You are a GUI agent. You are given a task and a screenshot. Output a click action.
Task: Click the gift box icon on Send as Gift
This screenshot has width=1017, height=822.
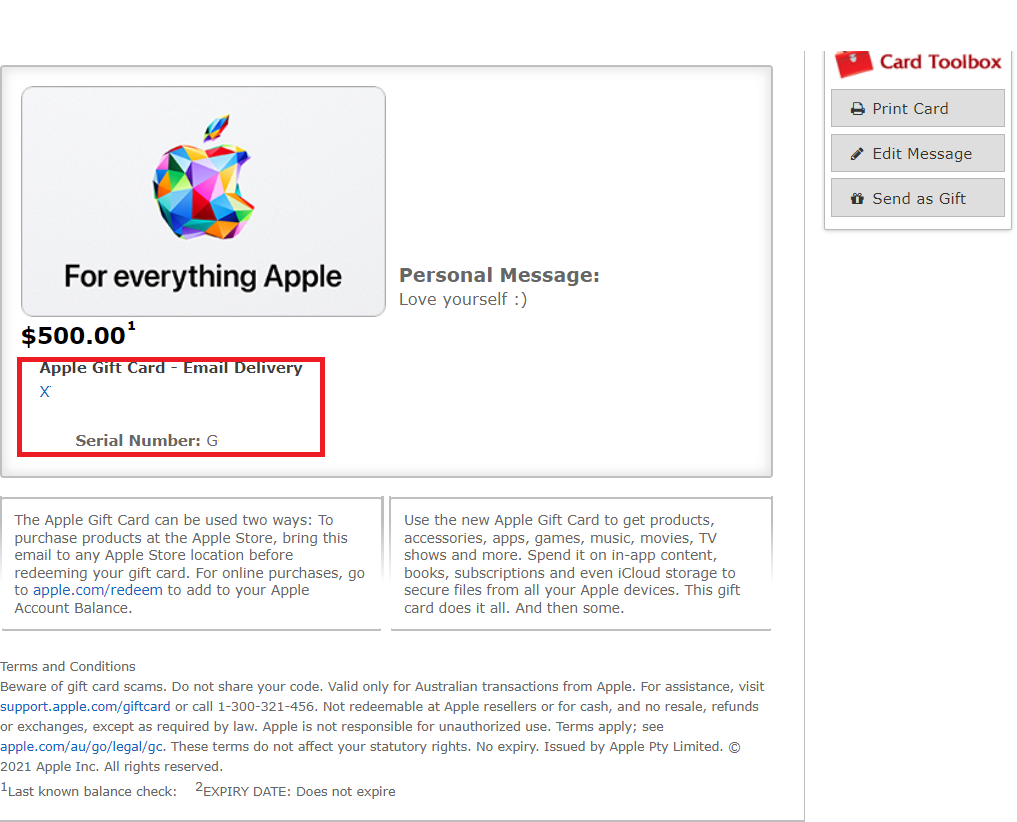[857, 199]
